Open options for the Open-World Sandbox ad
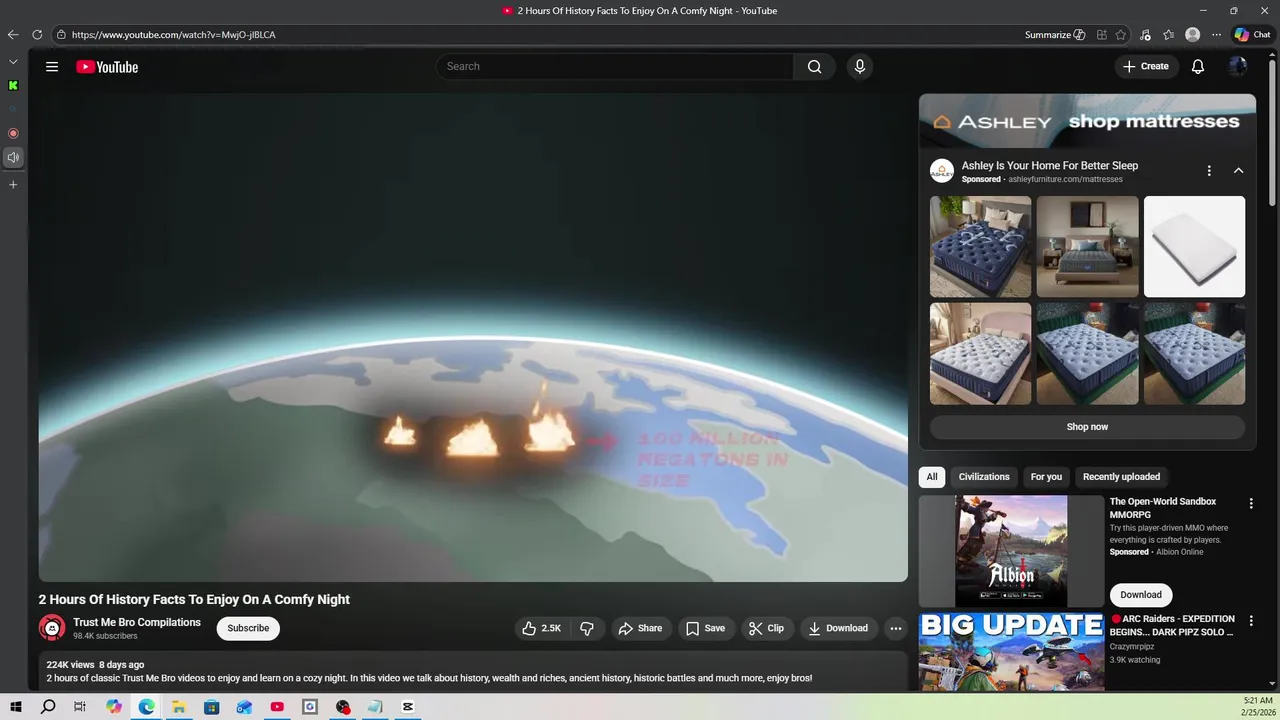Image resolution: width=1280 pixels, height=720 pixels. pos(1250,503)
